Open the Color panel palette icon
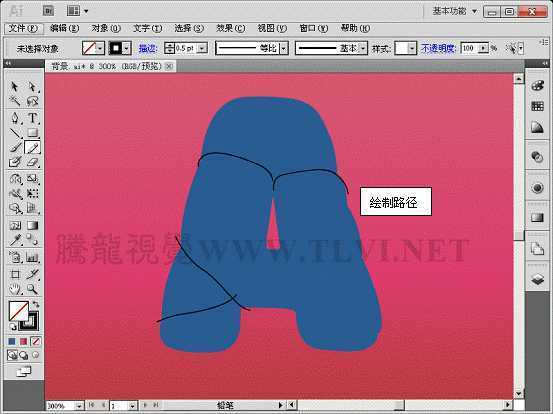Image resolution: width=553 pixels, height=414 pixels. 537,86
